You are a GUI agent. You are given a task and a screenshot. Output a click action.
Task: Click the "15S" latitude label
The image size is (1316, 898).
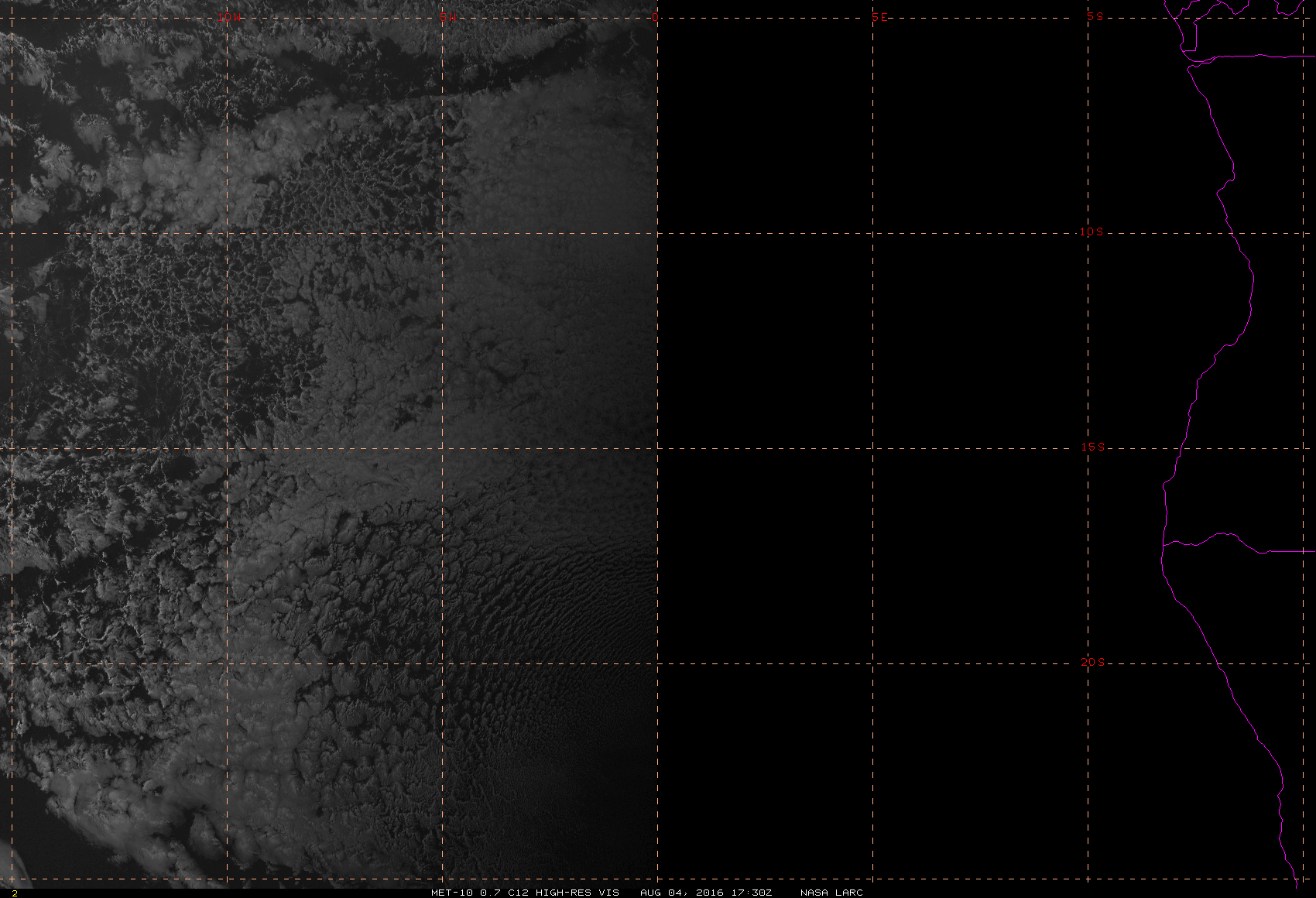pos(1092,447)
